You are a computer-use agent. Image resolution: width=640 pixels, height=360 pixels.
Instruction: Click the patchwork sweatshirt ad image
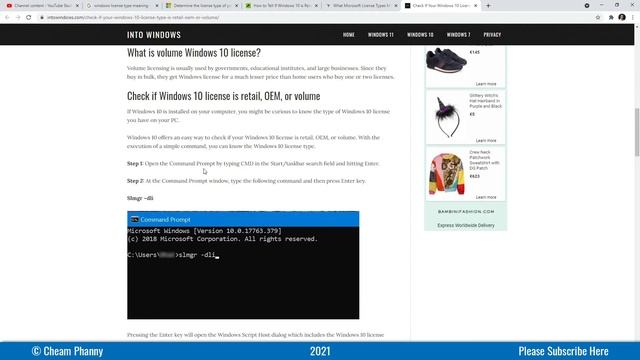point(447,174)
